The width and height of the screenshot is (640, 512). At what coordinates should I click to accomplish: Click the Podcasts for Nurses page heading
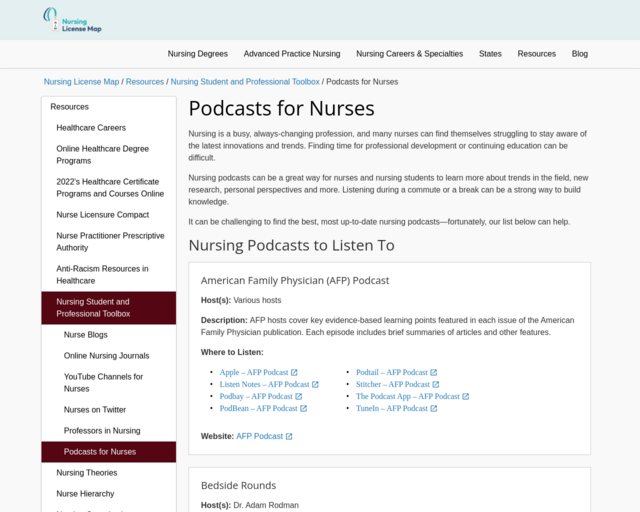click(281, 109)
